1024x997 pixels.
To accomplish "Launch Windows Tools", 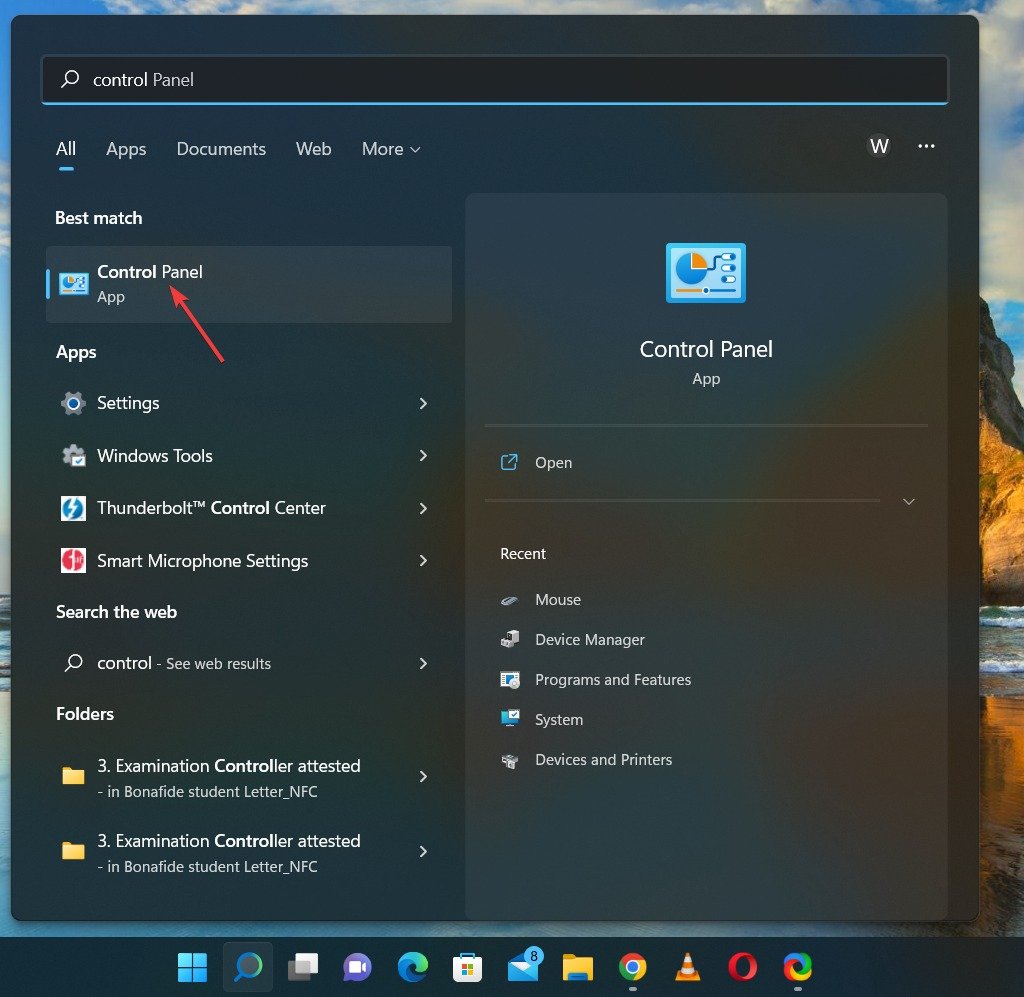I will point(155,455).
